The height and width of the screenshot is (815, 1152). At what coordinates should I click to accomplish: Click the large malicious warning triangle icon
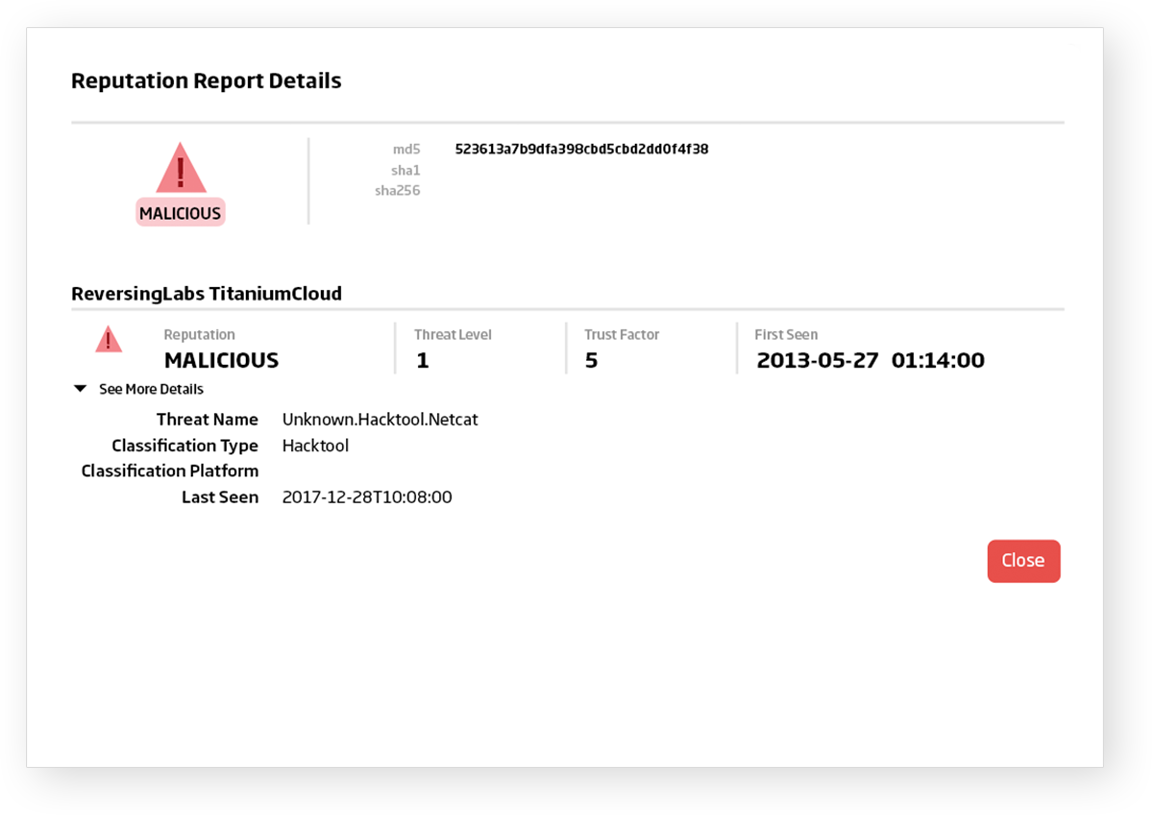[181, 168]
